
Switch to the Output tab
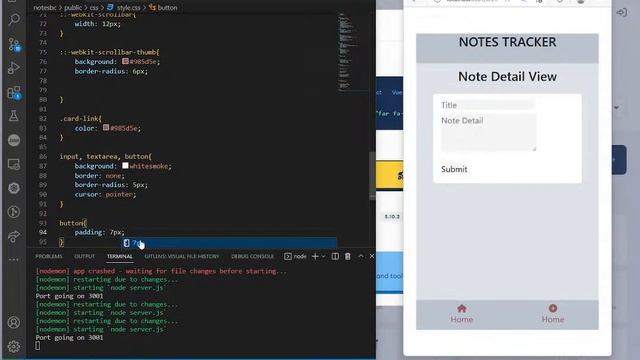(84, 256)
